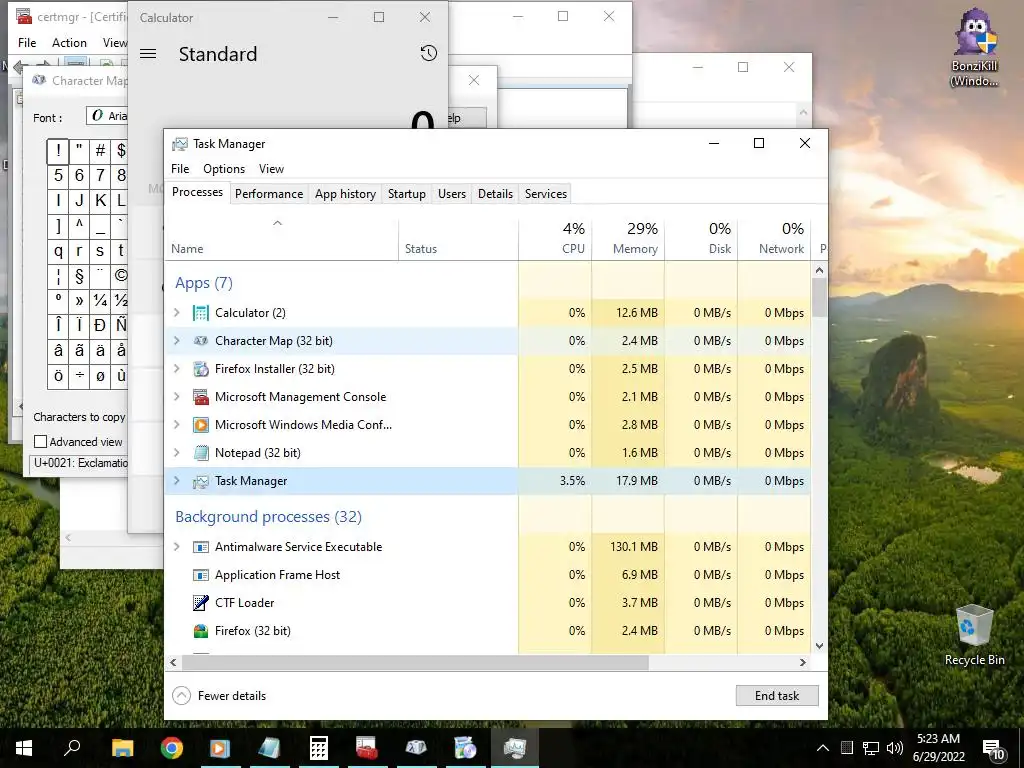Image resolution: width=1024 pixels, height=768 pixels.
Task: Click the Background processes (32) heading
Action: 268,517
